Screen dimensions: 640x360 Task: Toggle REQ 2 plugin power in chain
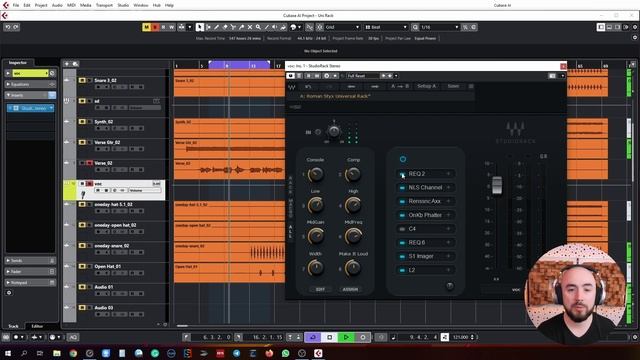[402, 174]
